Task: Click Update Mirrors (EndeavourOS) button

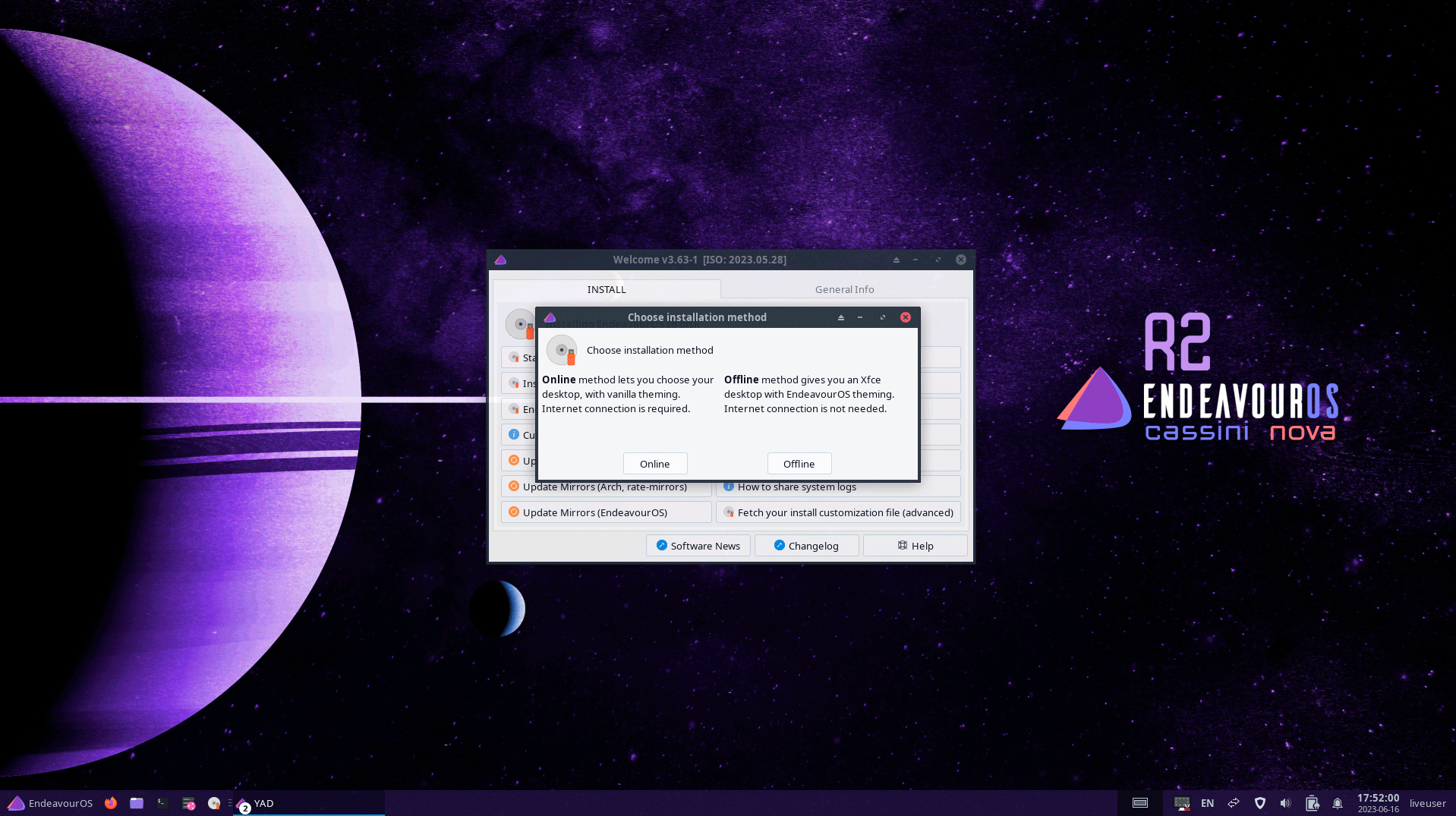Action: [606, 512]
